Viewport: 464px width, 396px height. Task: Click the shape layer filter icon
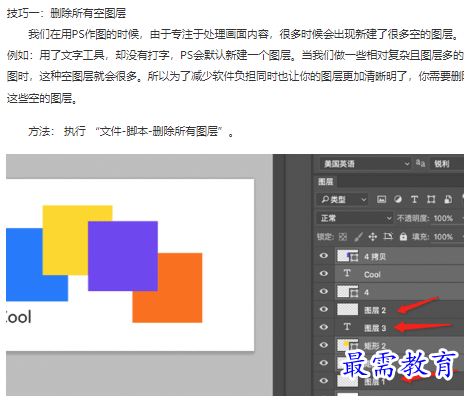[x=431, y=199]
